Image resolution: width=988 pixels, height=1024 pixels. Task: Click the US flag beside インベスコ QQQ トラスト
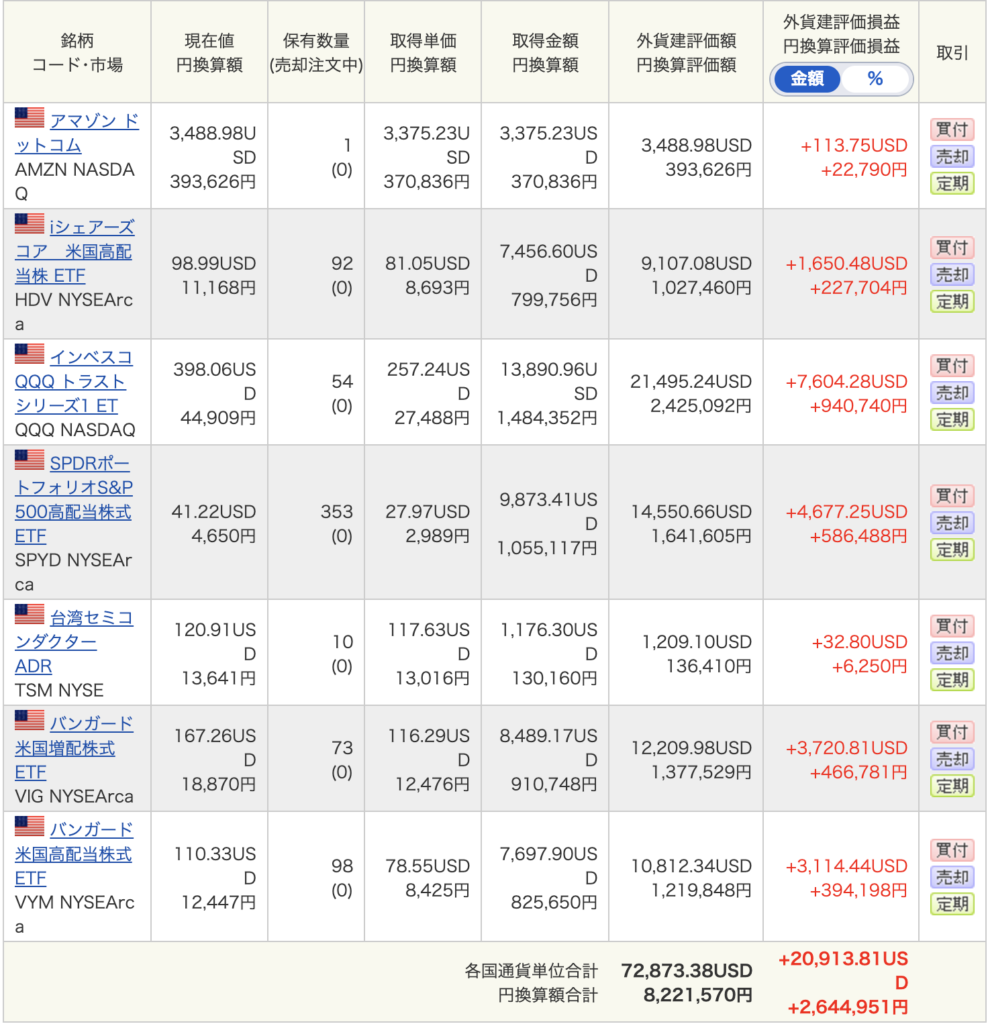pos(29,354)
